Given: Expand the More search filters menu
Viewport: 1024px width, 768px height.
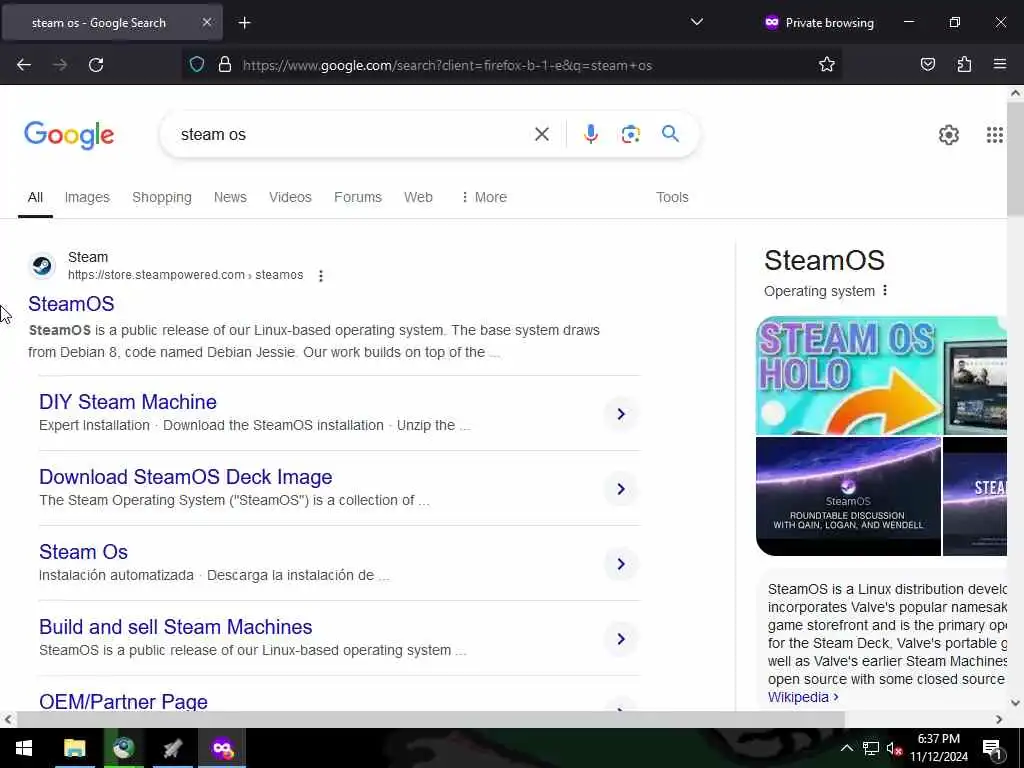Looking at the screenshot, I should click(484, 197).
